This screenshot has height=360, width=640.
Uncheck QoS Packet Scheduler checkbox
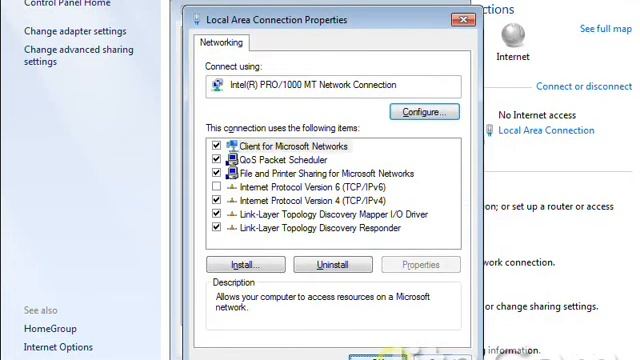point(216,159)
